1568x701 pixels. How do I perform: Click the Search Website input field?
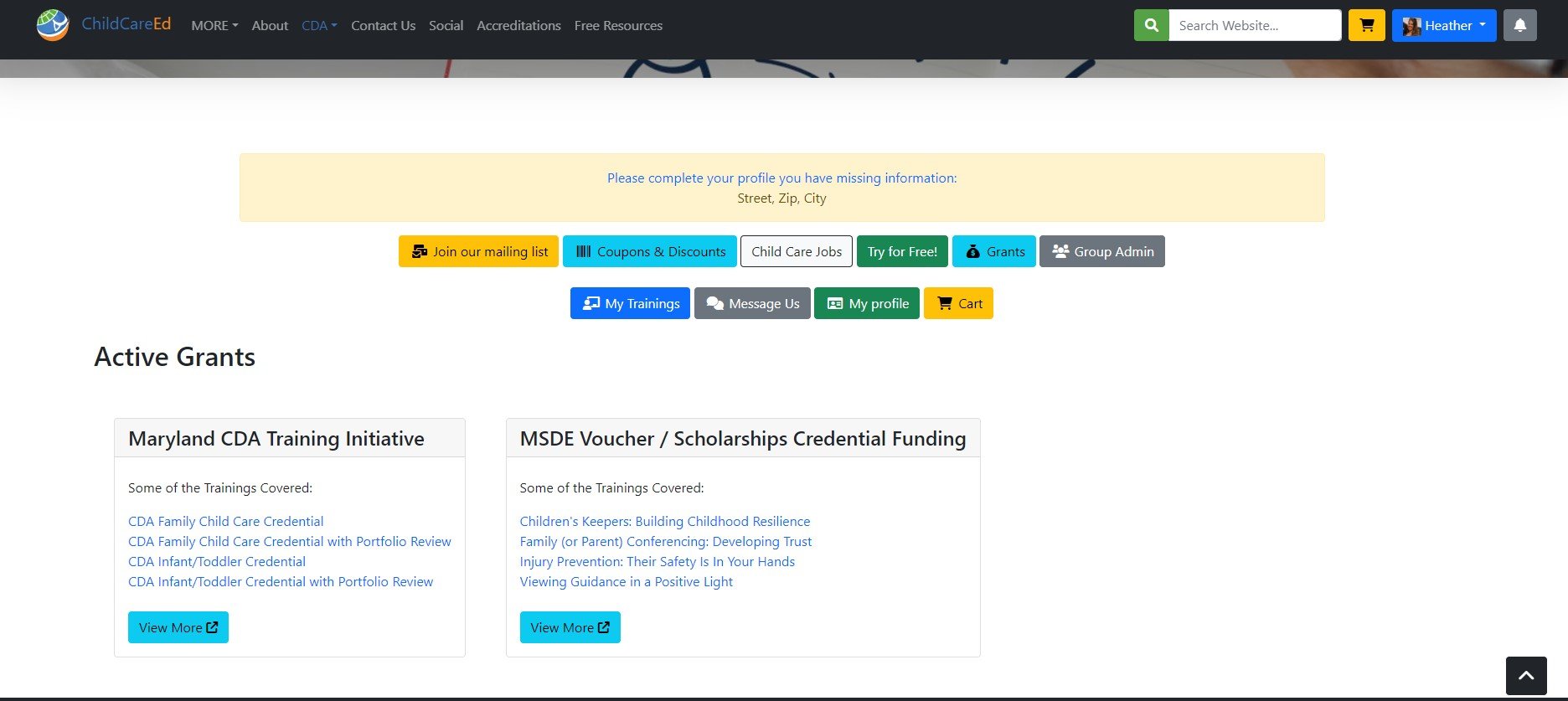[x=1254, y=25]
